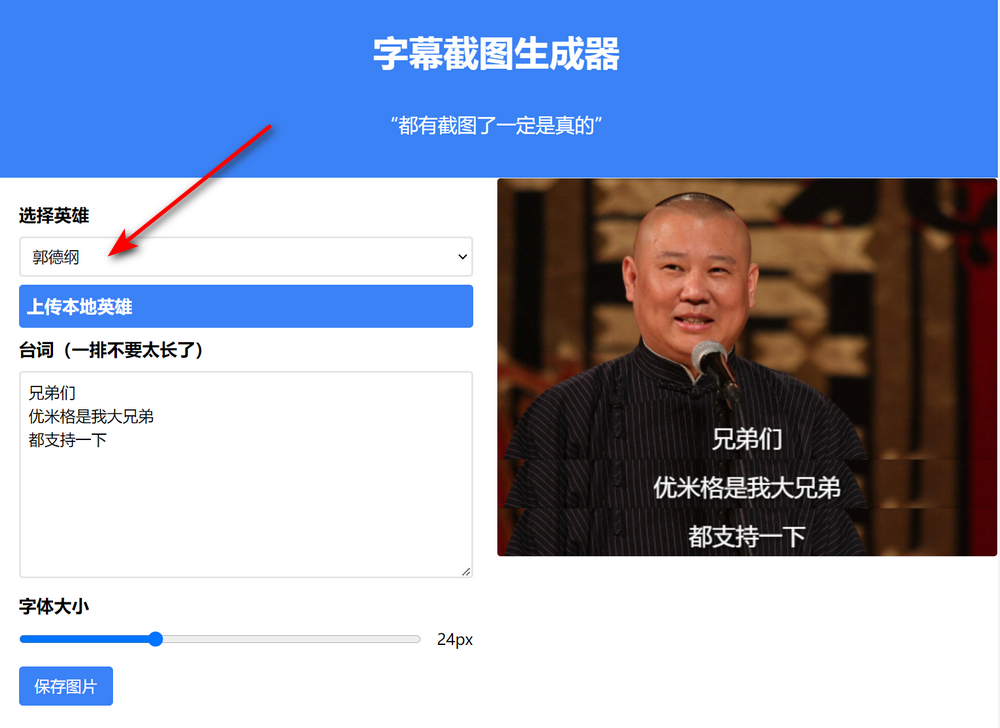Click 优米格是我大兄弟 subtitle strip in preview
Image resolution: width=1000 pixels, height=728 pixels.
click(747, 487)
